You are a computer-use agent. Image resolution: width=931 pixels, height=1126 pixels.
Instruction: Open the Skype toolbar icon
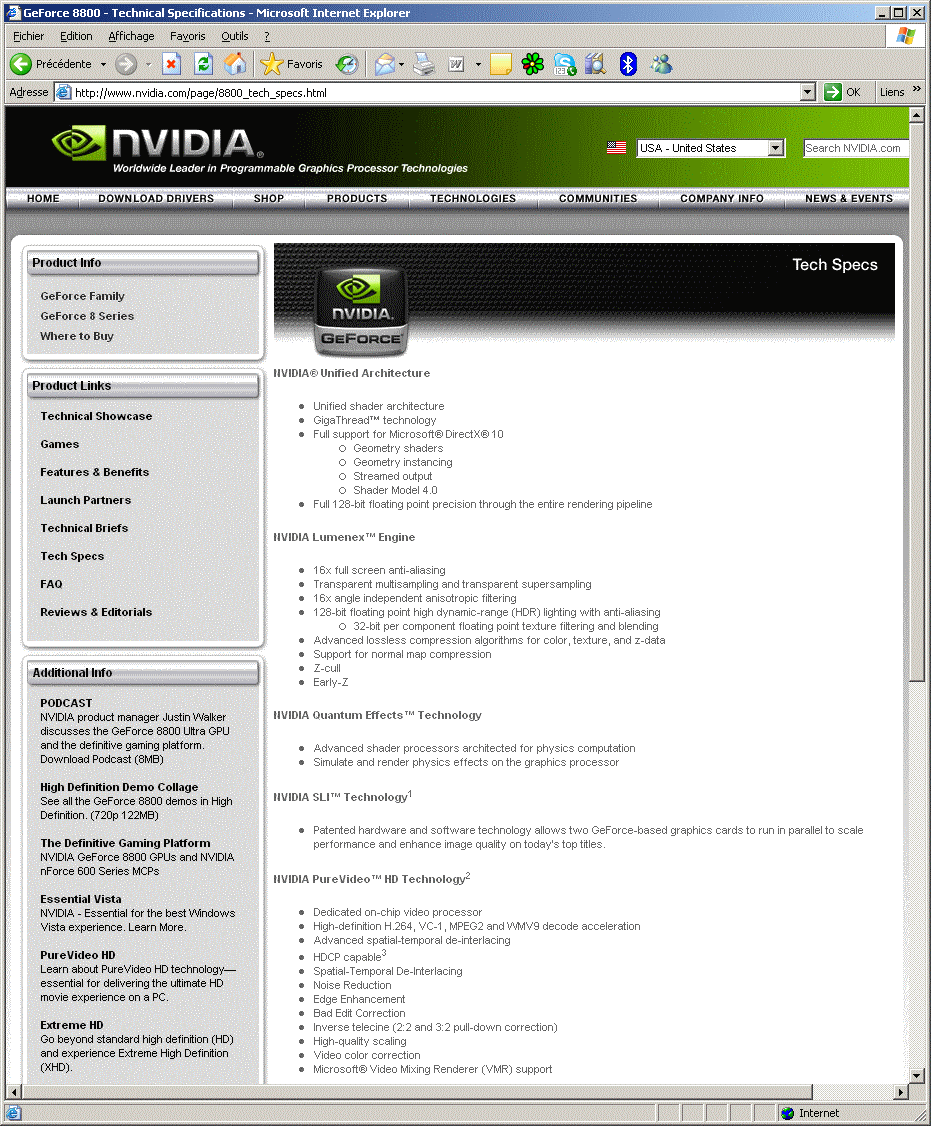click(x=565, y=64)
